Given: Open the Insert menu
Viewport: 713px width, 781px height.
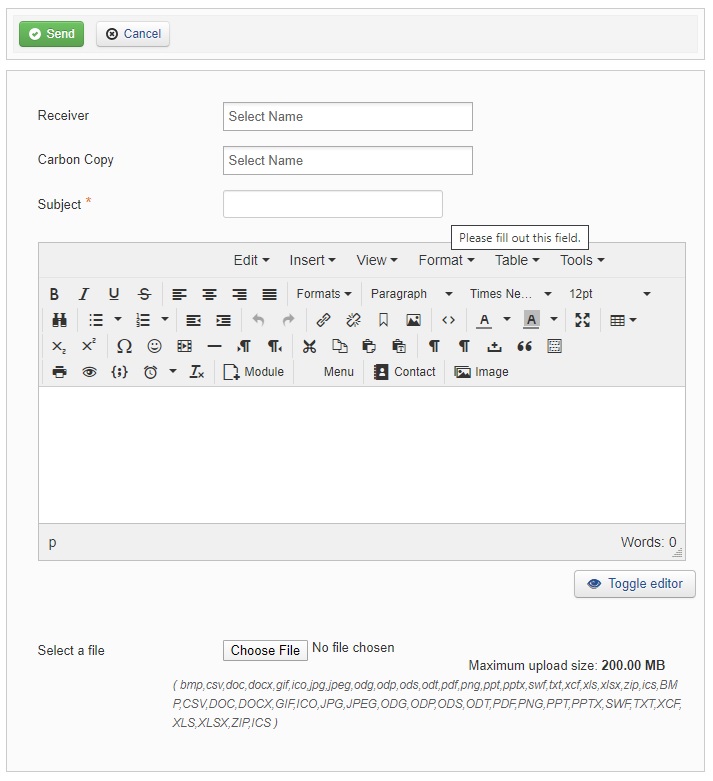Looking at the screenshot, I should pyautogui.click(x=312, y=260).
